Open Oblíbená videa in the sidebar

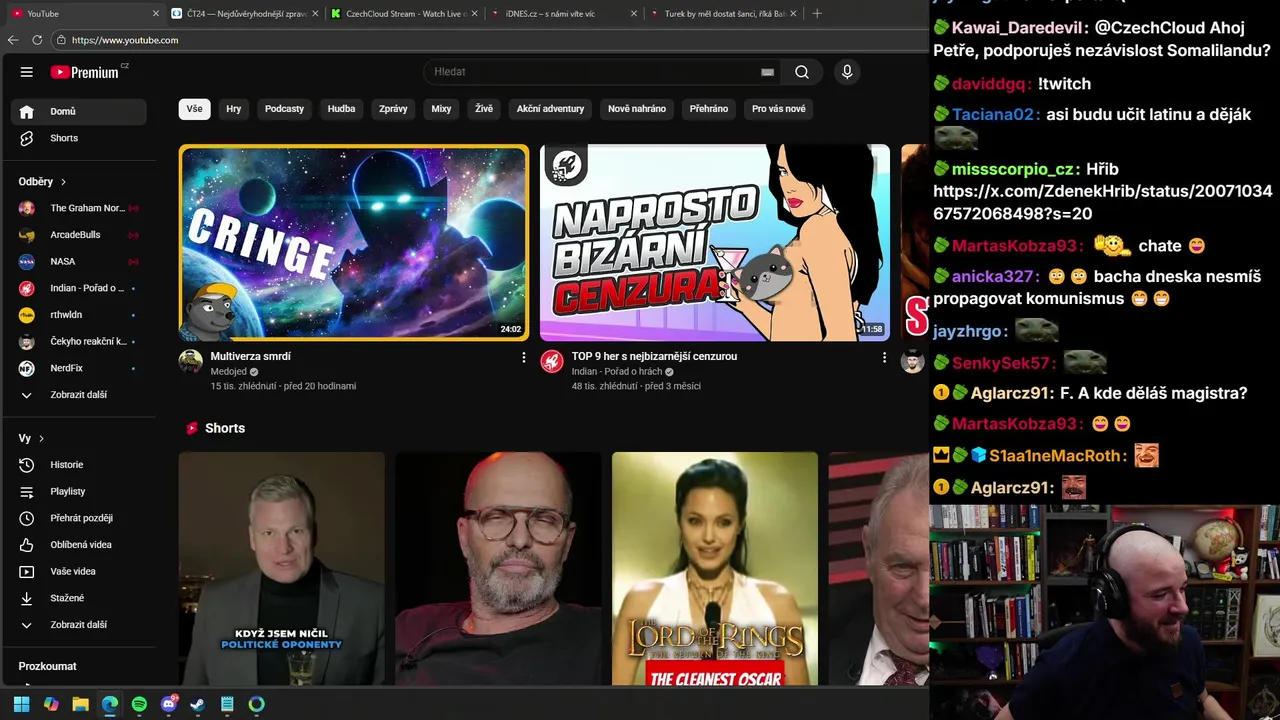[x=79, y=545]
